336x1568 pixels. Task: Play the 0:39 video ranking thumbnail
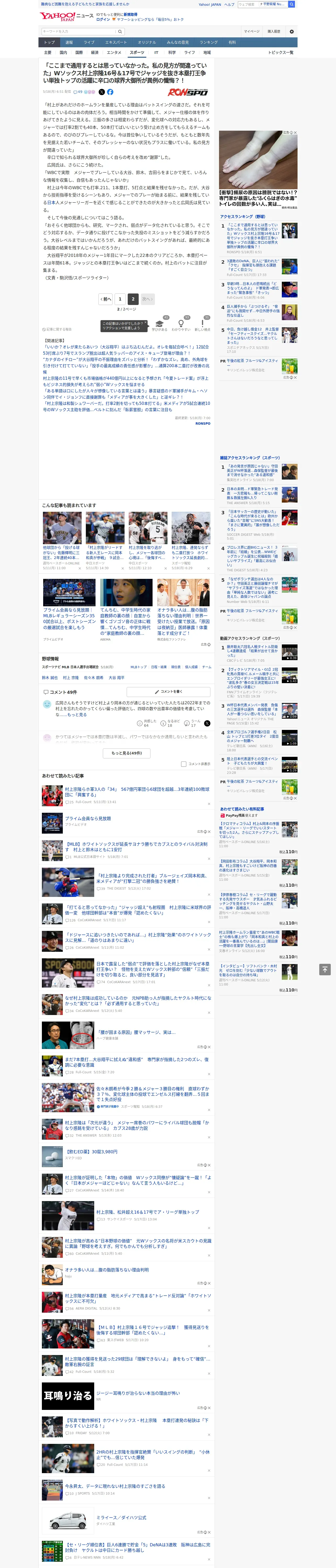point(290,652)
